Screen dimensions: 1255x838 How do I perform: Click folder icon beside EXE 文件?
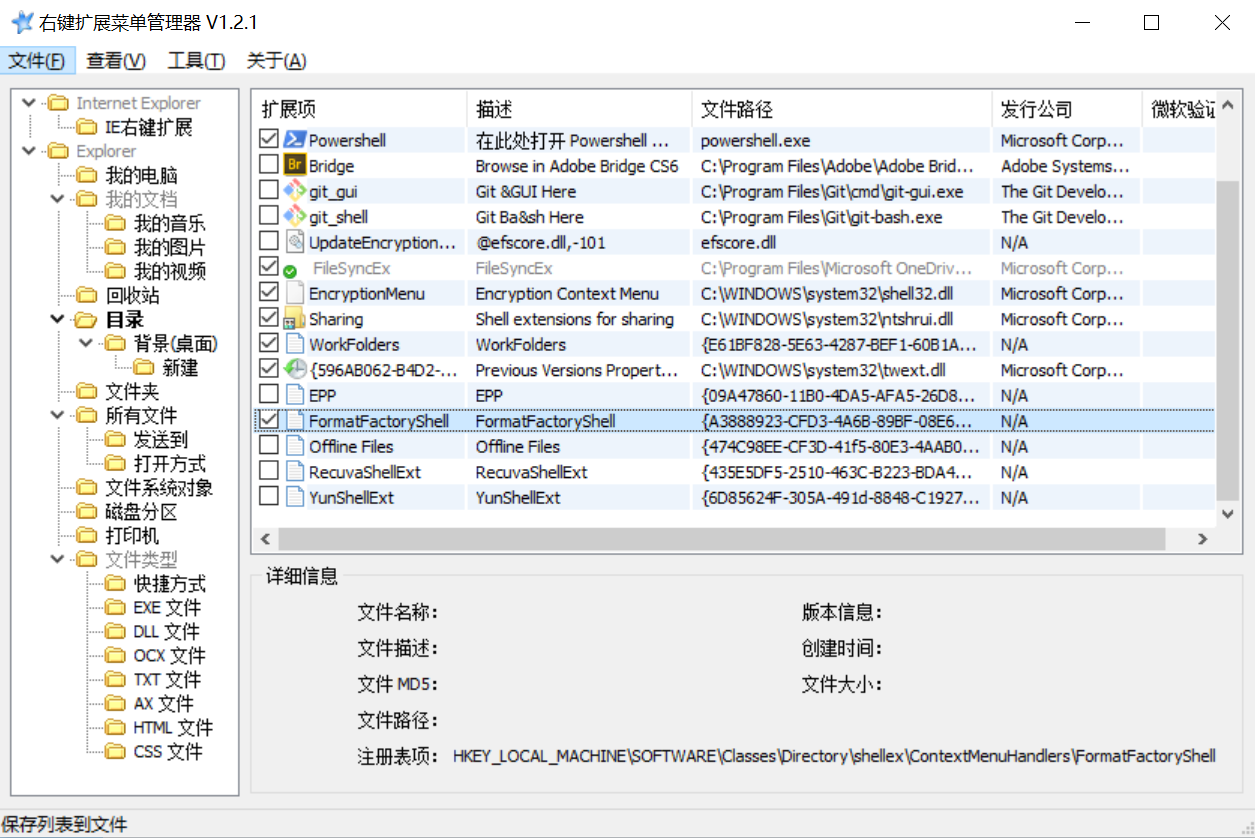point(116,607)
